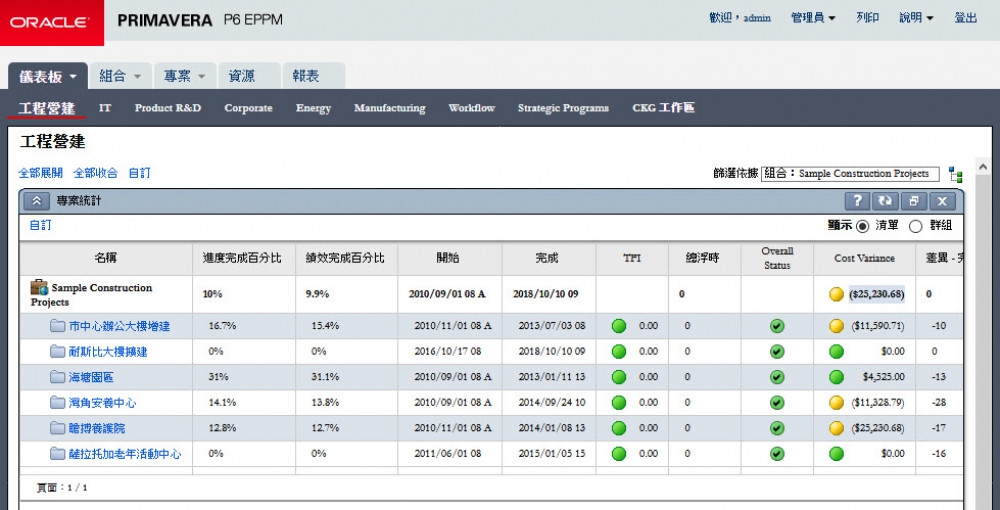Screen dimensions: 1000x510
Task: Click green TPI indicator for 市中心辦公大樓增建
Action: click(619, 326)
